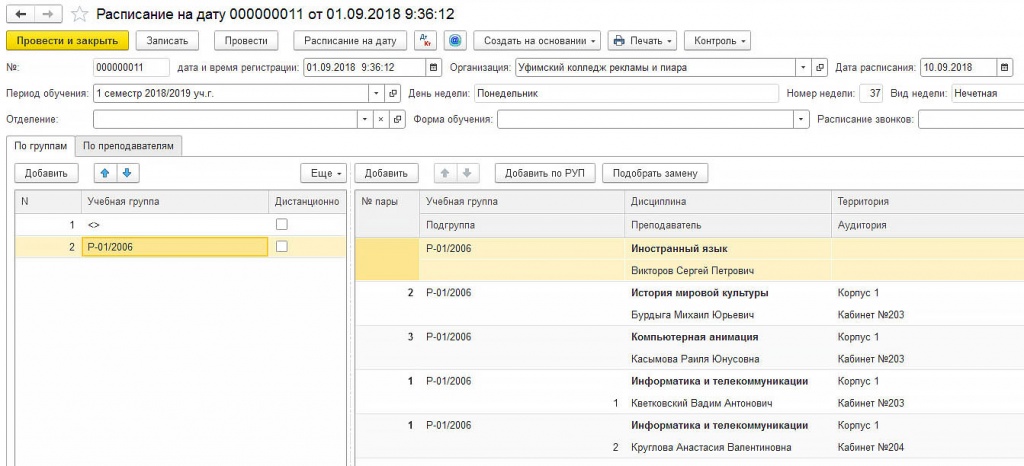The height and width of the screenshot is (466, 1024).
Task: Add document to favorites with star icon
Action: pyautogui.click(x=79, y=14)
